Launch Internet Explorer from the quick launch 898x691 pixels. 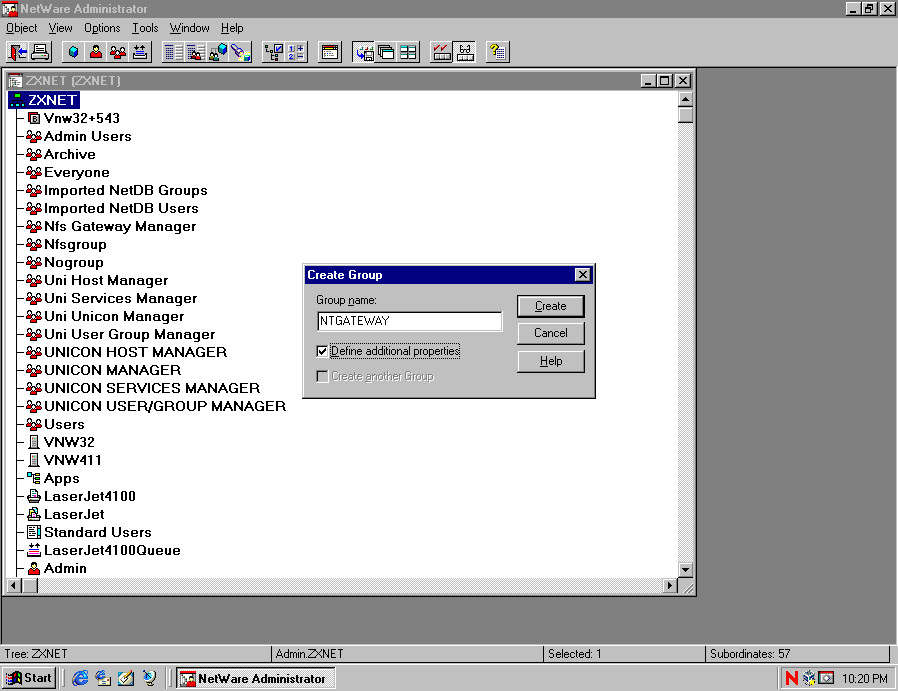click(80, 678)
